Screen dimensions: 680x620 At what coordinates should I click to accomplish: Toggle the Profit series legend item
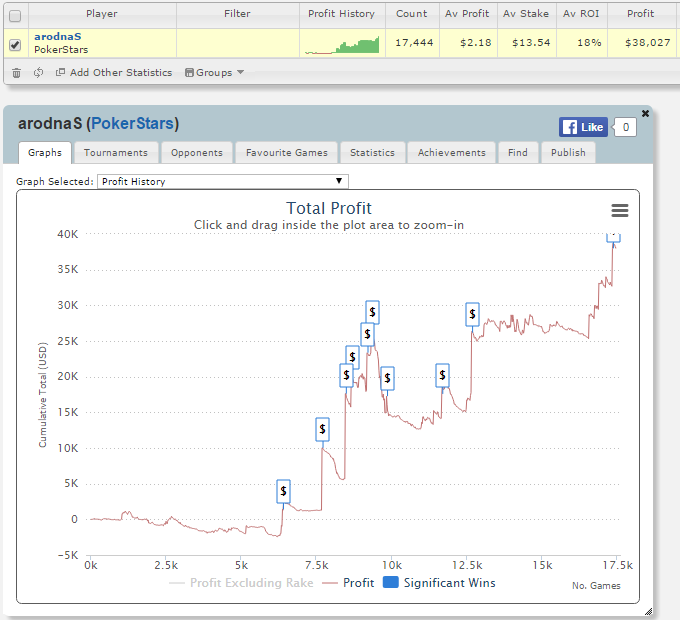click(x=348, y=583)
